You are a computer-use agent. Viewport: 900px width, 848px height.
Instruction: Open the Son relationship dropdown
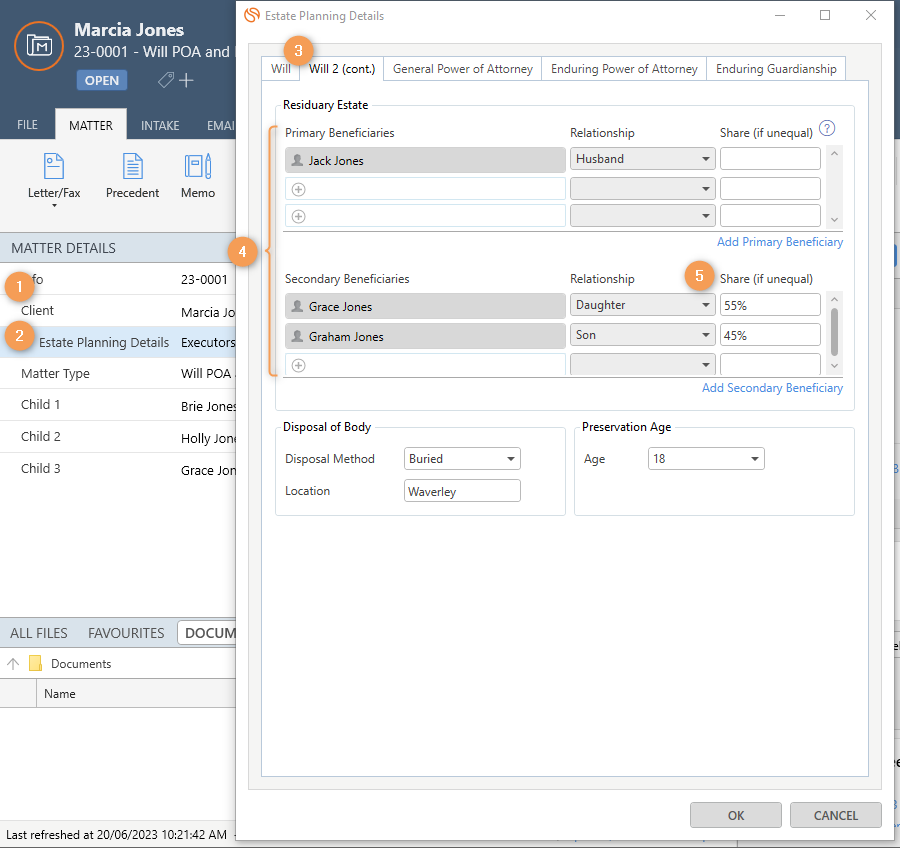[642, 335]
